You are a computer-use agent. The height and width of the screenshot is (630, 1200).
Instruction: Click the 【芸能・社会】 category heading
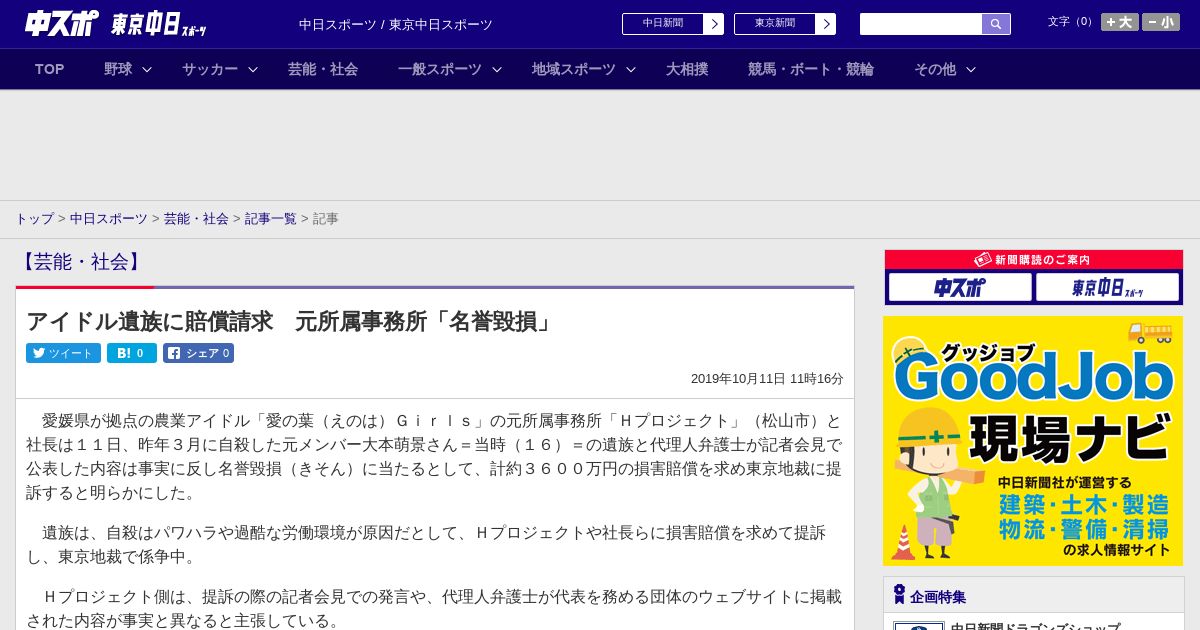[81, 262]
